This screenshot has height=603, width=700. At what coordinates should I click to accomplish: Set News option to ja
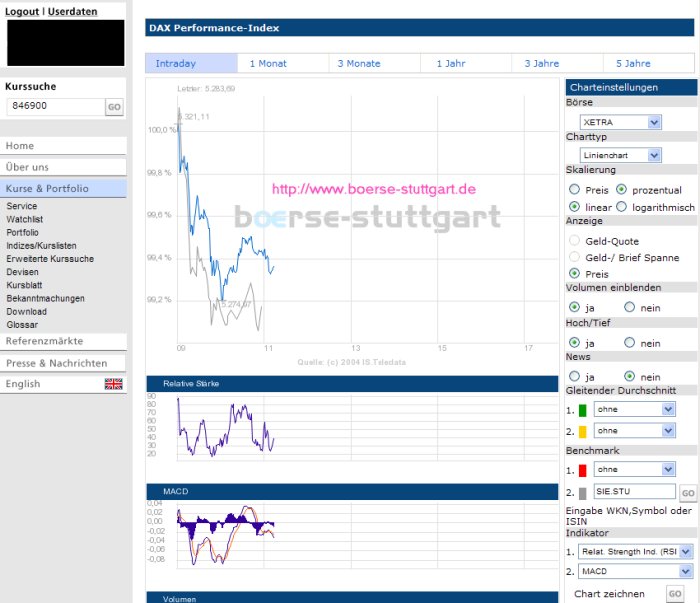click(575, 377)
